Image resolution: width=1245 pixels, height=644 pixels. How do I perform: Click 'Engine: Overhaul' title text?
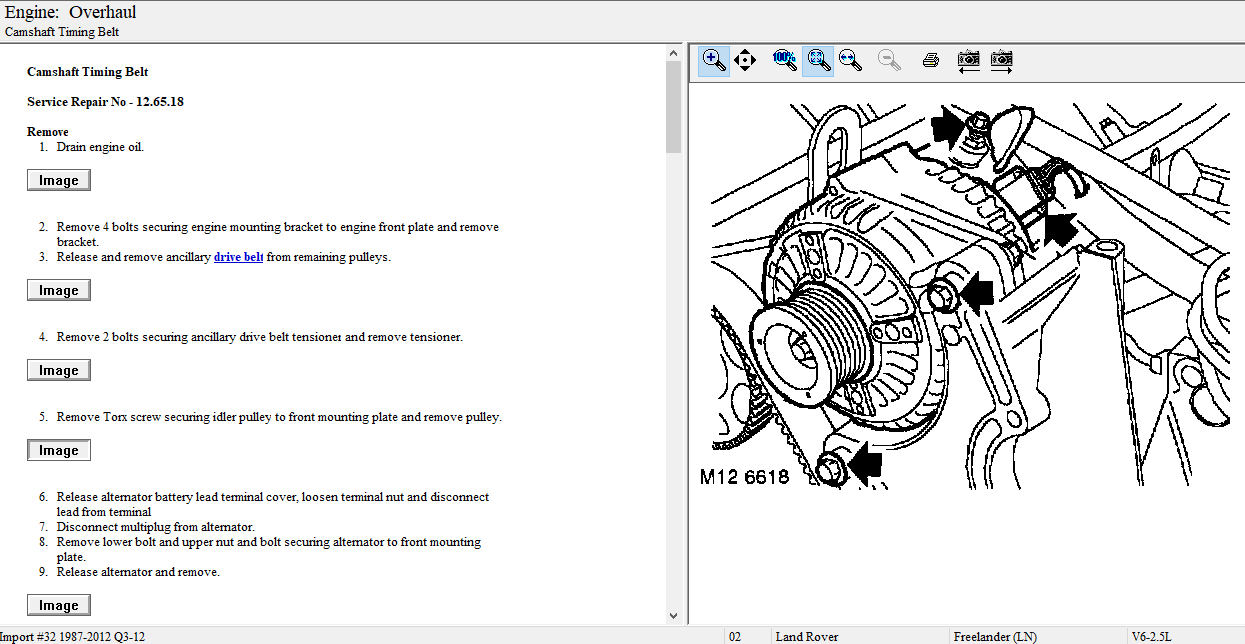tap(71, 13)
